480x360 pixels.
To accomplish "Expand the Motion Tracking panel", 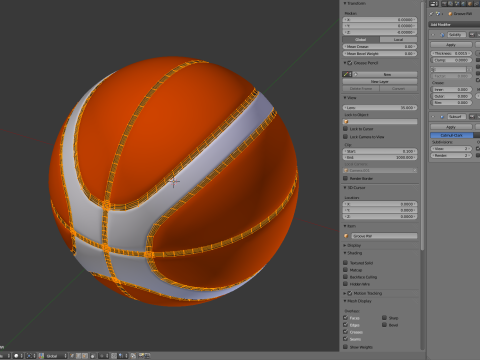I will click(345, 293).
